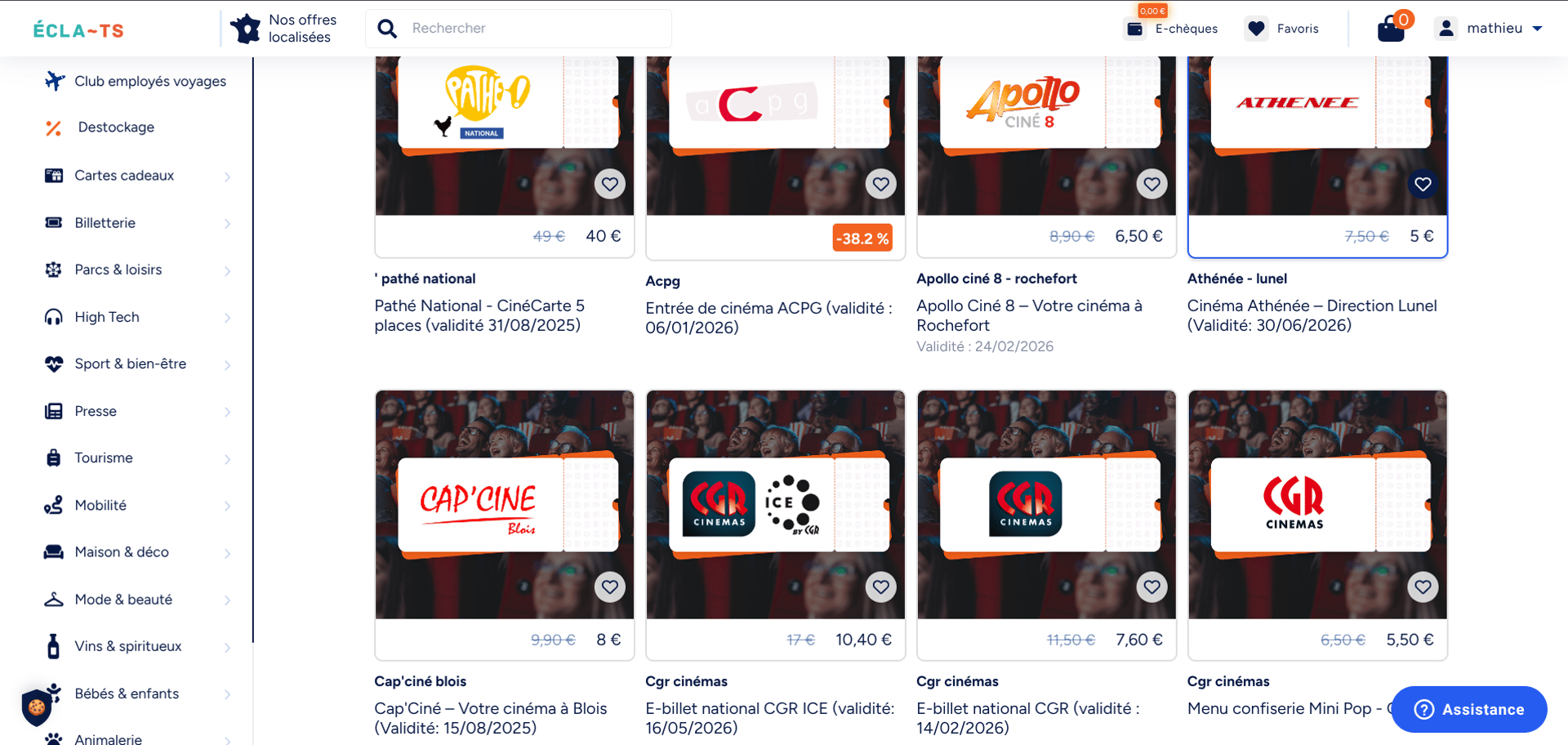Toggle favorite heart on Athénée Lunel card

(1423, 184)
